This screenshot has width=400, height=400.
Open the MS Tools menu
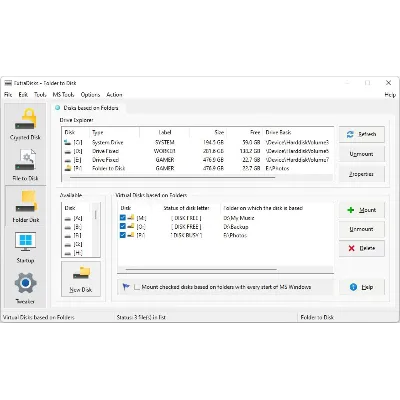[x=63, y=95]
